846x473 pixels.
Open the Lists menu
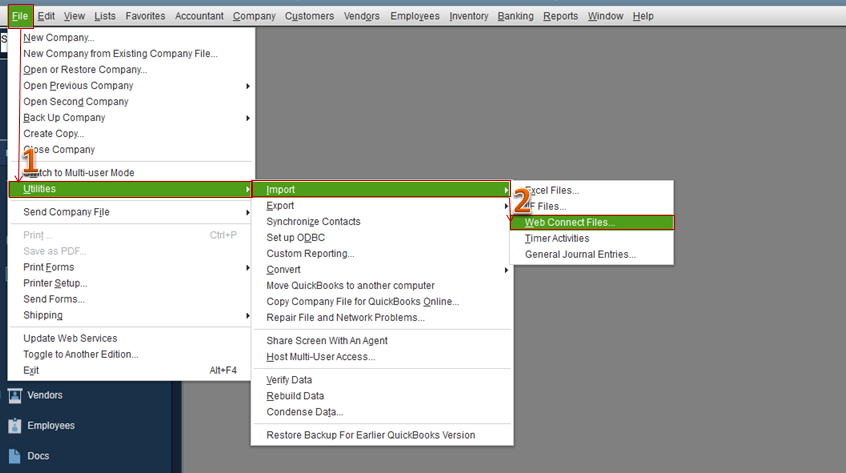[105, 16]
